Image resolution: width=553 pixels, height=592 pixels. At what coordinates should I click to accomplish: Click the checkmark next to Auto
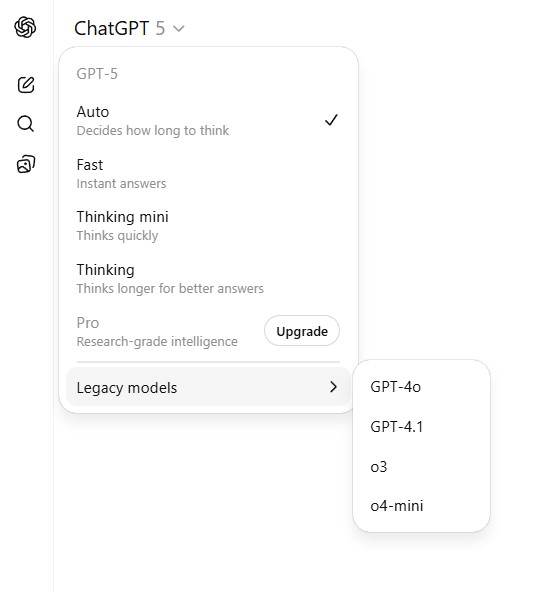pos(331,120)
